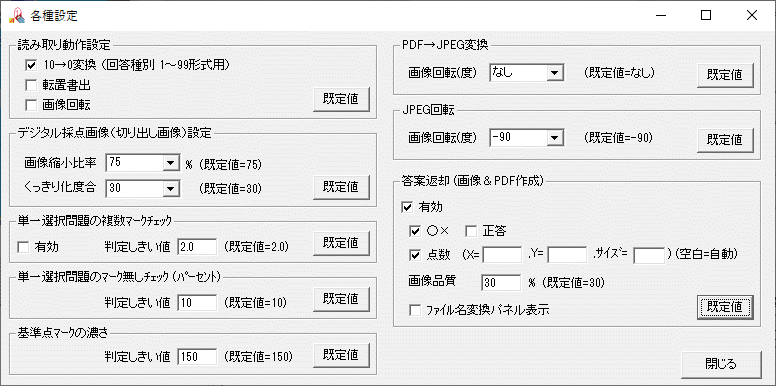Open the 画像縮小比率 dropdown

pyautogui.click(x=170, y=162)
